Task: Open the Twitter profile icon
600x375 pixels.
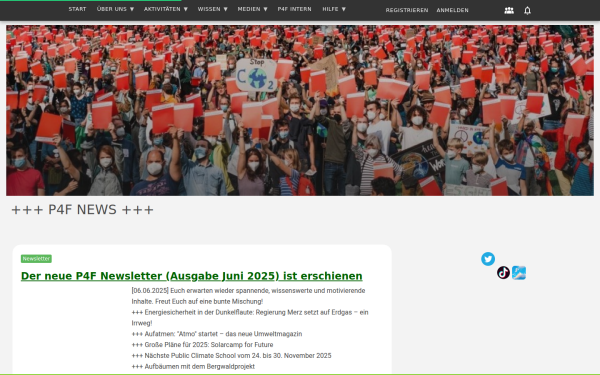Action: [x=488, y=259]
